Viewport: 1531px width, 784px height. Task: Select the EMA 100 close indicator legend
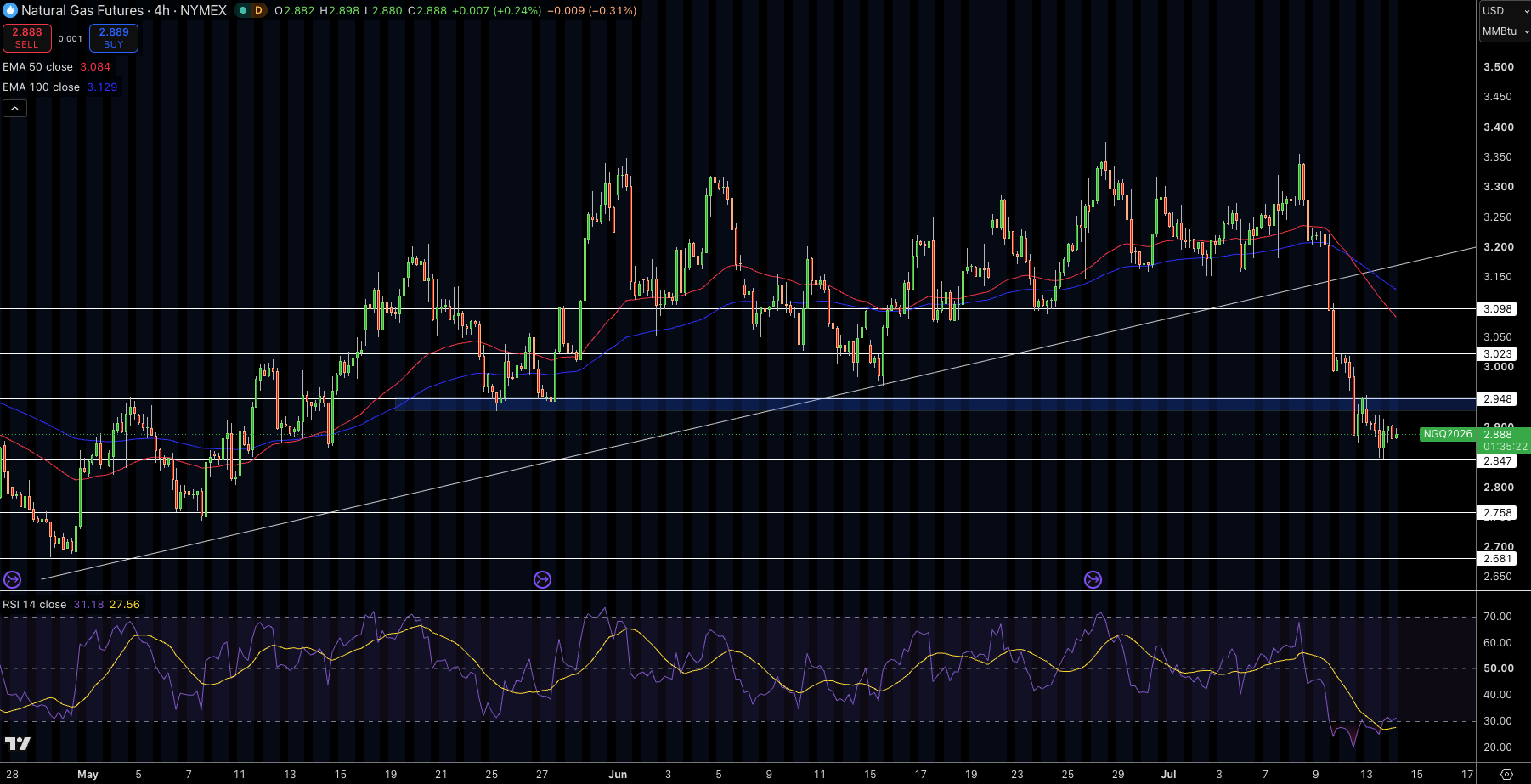pyautogui.click(x=41, y=87)
